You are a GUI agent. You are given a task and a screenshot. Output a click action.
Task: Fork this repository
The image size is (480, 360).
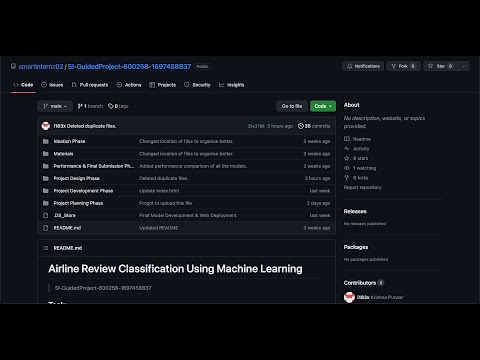click(403, 66)
